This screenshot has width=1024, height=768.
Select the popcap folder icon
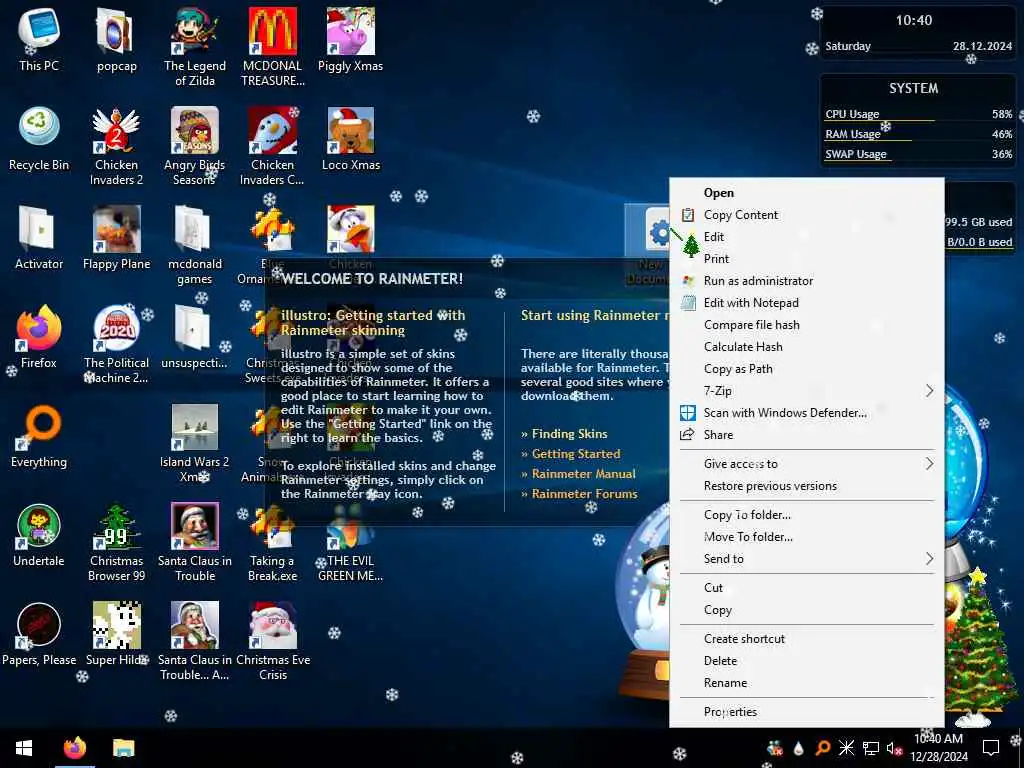coord(116,39)
